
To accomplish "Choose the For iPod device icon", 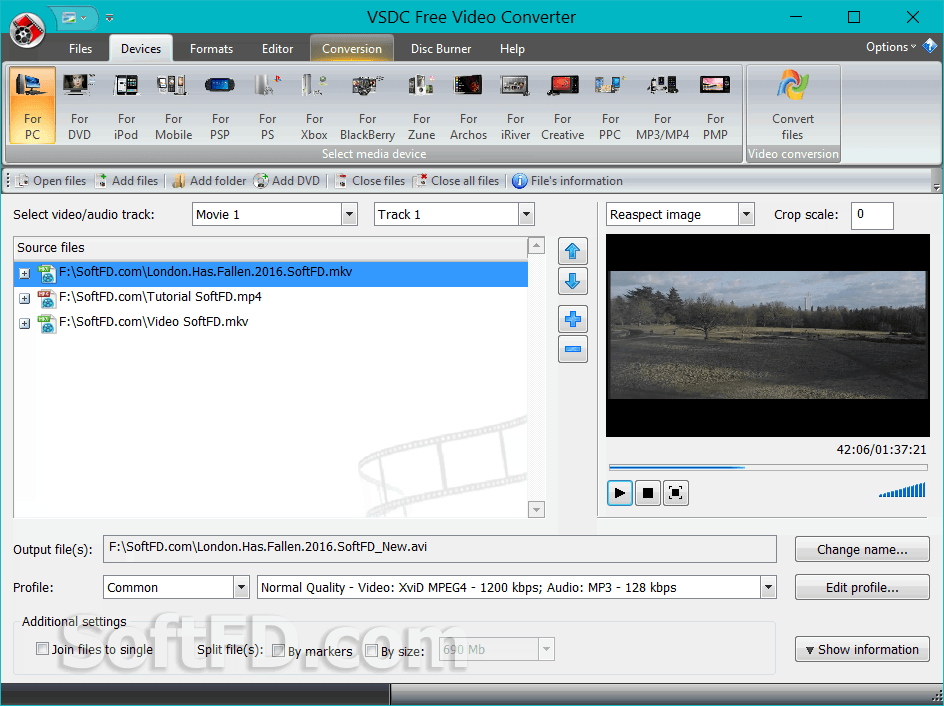I will tap(126, 105).
